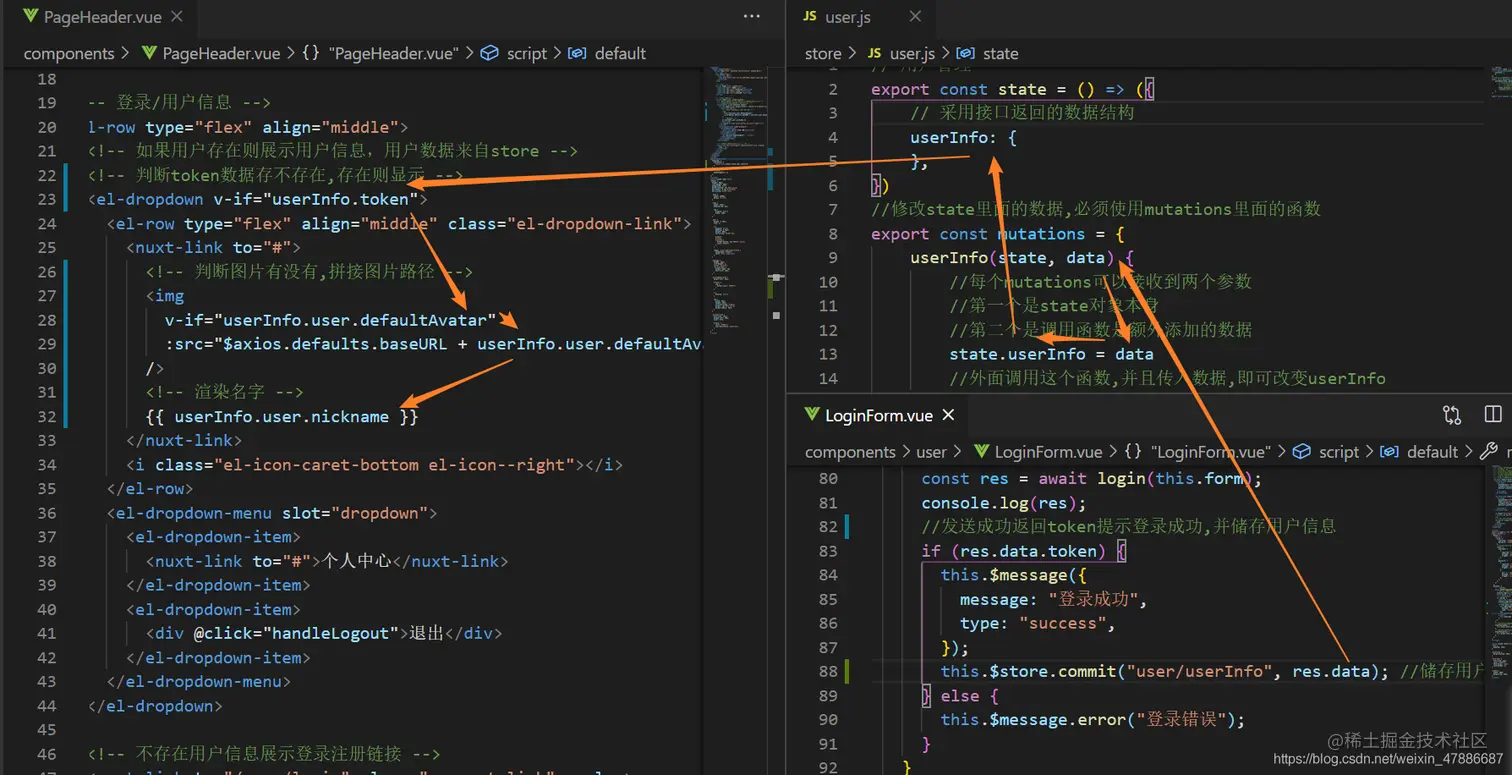This screenshot has width=1512, height=775.
Task: Click 'script' breadcrumb in PageHeader.vue pane
Action: point(526,53)
